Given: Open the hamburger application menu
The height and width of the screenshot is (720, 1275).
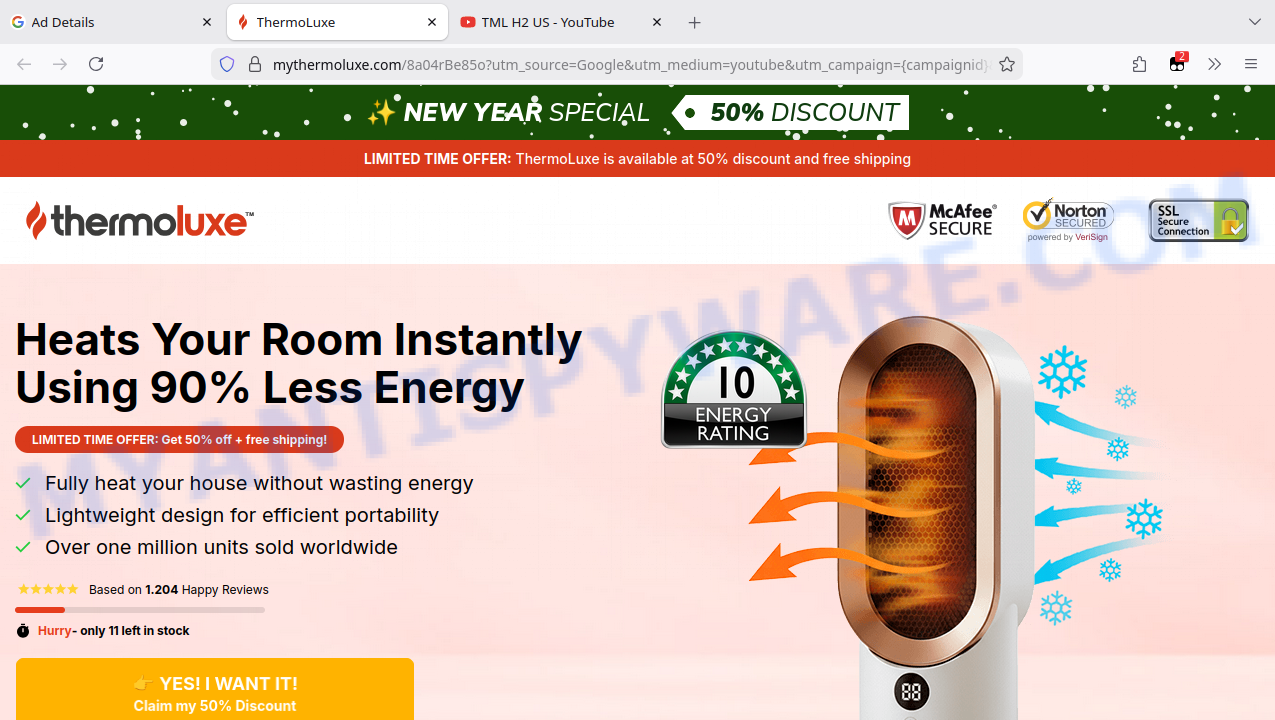Looking at the screenshot, I should point(1251,64).
